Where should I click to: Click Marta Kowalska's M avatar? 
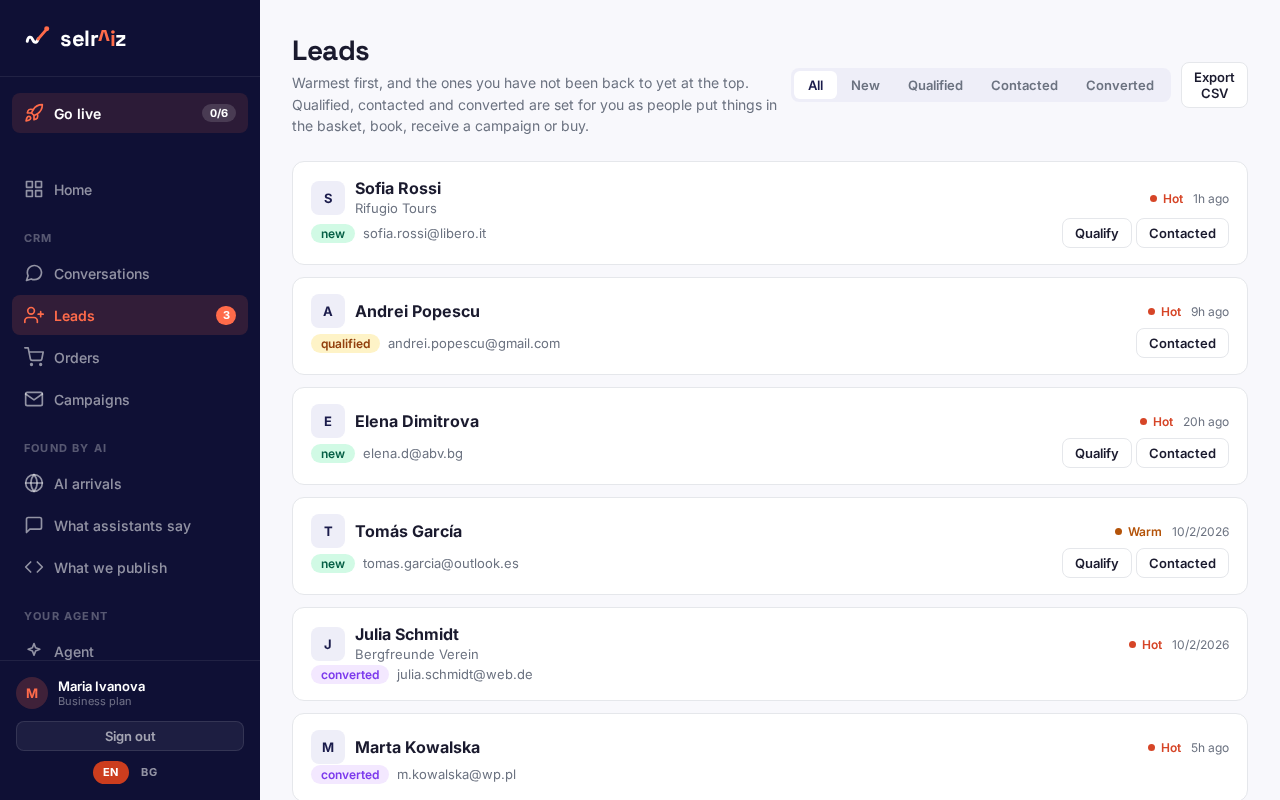pyautogui.click(x=328, y=747)
